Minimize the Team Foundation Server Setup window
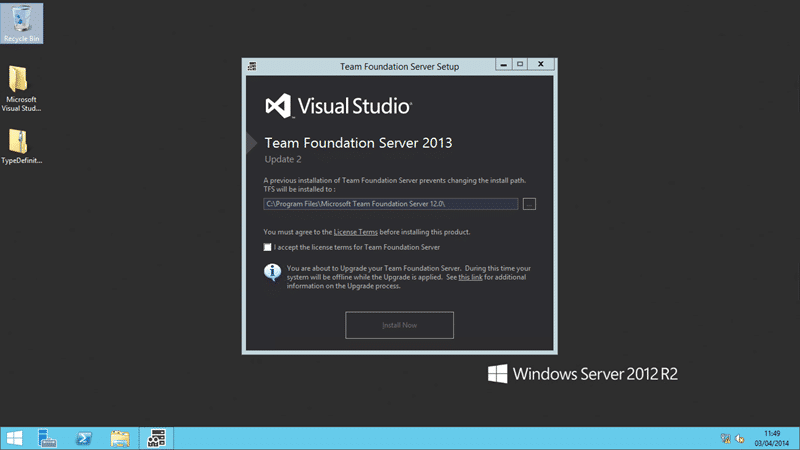The image size is (800, 450). pyautogui.click(x=504, y=64)
